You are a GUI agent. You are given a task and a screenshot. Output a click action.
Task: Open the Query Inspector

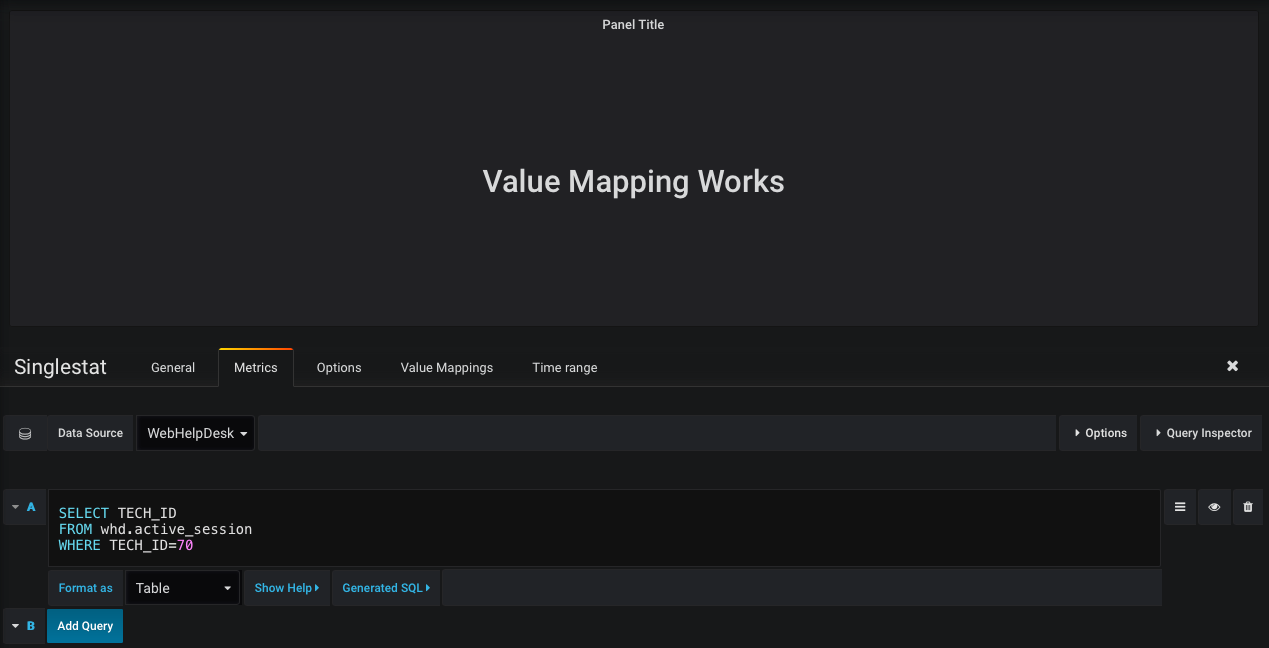1200,432
